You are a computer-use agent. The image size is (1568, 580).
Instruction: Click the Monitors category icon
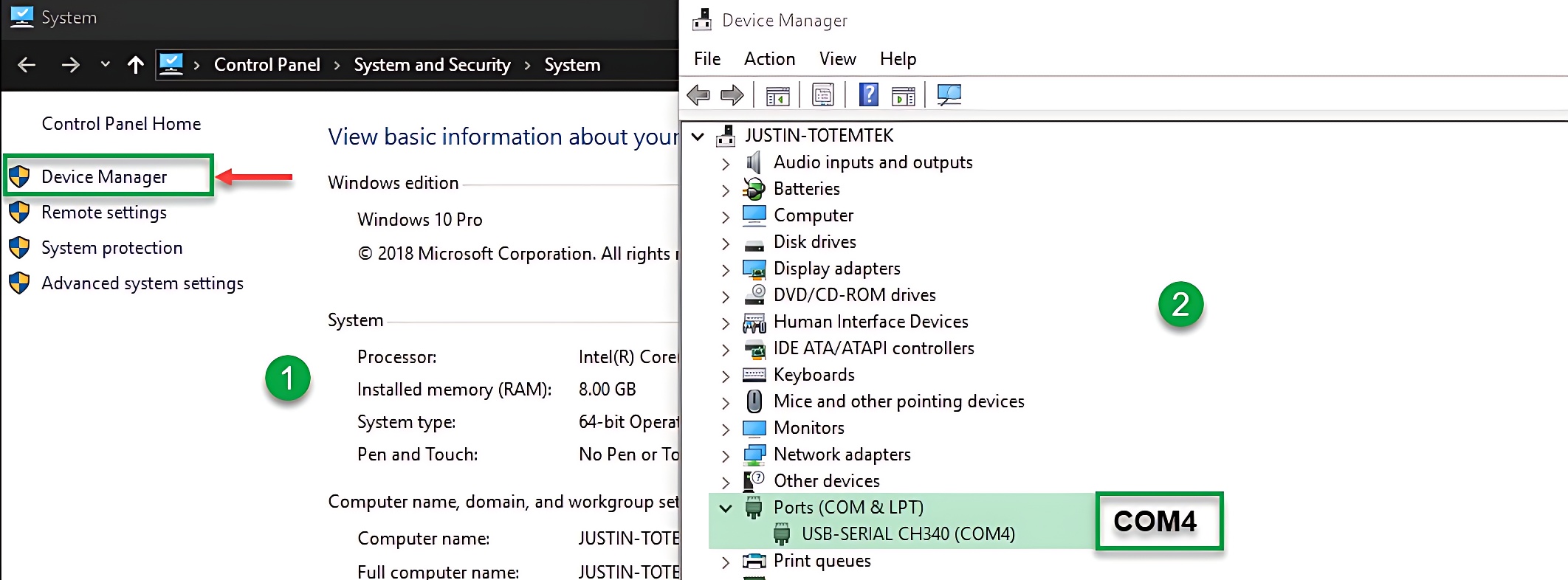(754, 429)
